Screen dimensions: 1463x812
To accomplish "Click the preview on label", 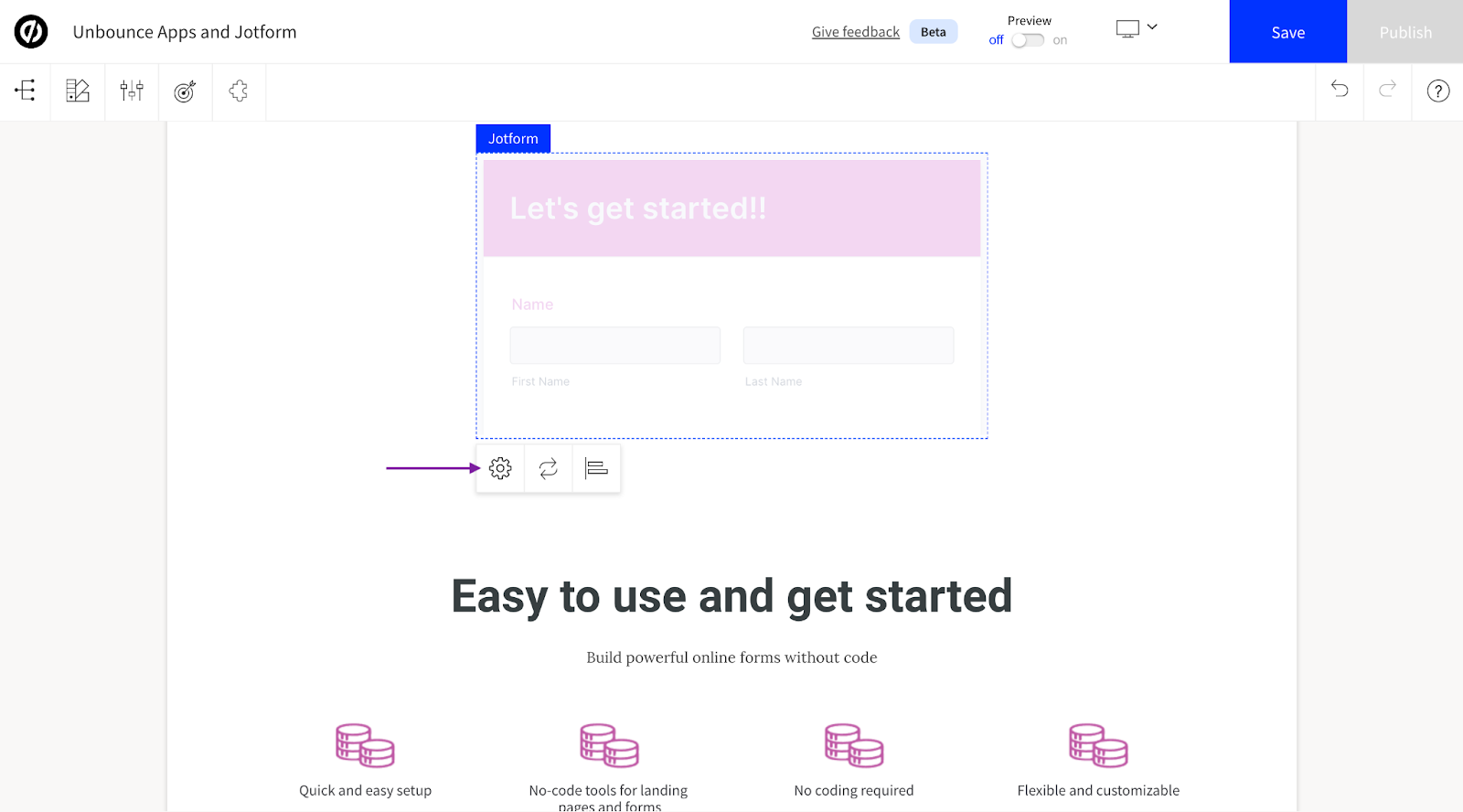I will 1060,40.
